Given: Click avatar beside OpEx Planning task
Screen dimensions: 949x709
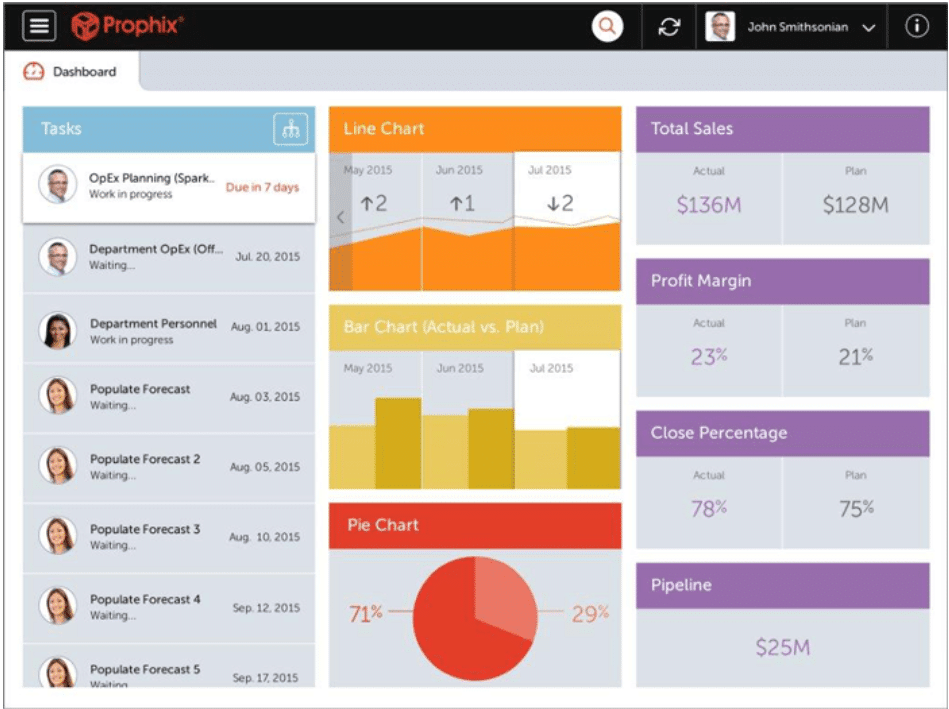Looking at the screenshot, I should 57,184.
